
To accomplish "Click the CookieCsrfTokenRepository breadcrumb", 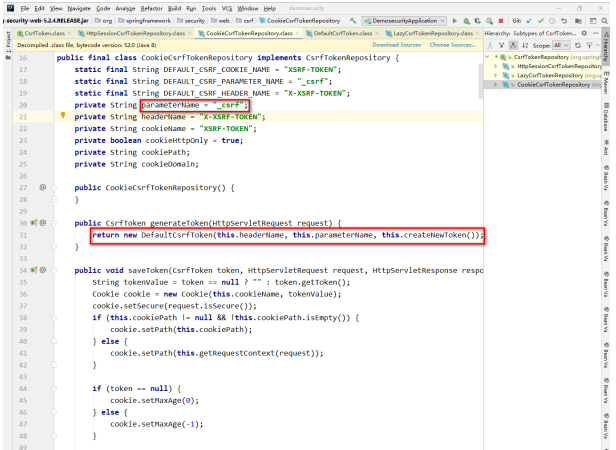I will point(300,21).
